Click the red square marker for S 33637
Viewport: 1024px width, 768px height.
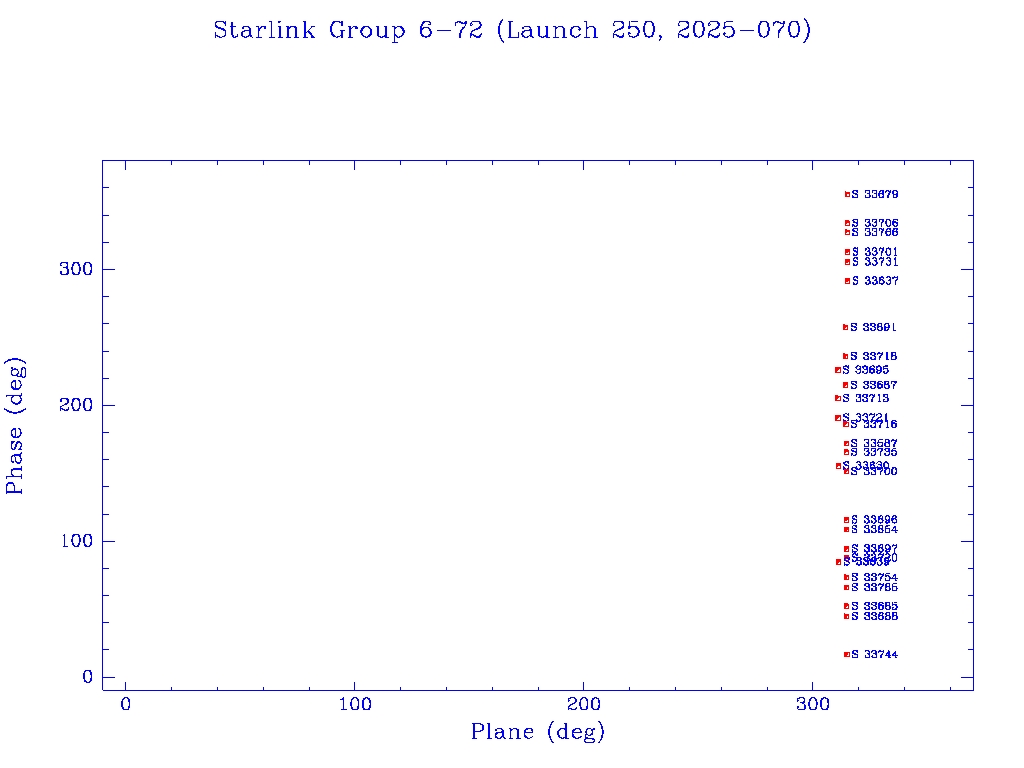click(847, 281)
